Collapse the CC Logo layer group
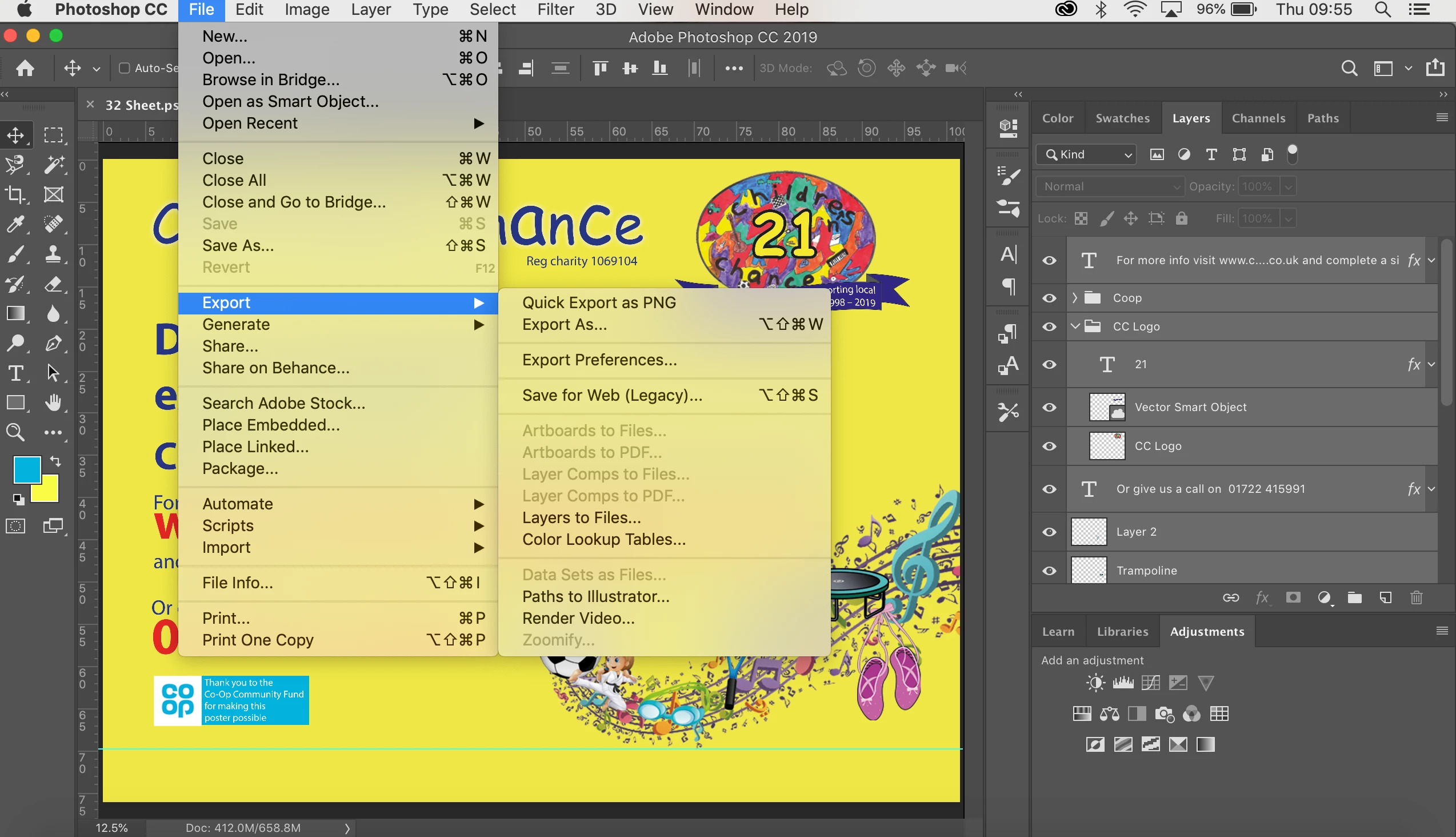This screenshot has height=837, width=1456. tap(1074, 326)
